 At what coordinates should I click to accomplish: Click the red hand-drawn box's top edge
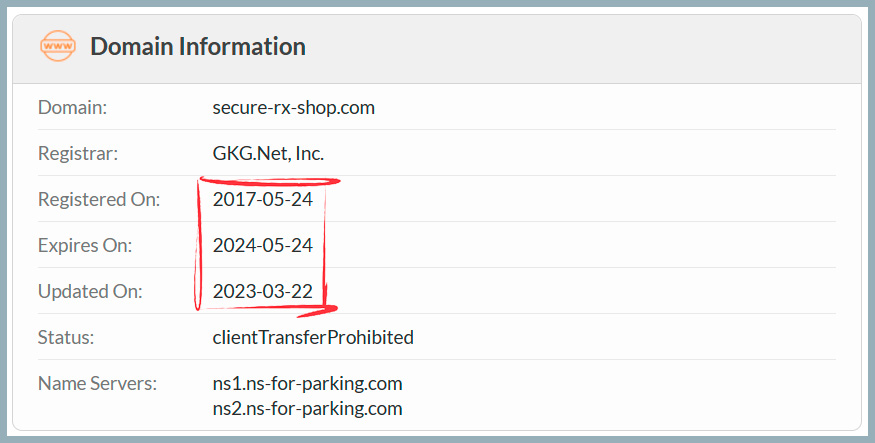coord(270,181)
